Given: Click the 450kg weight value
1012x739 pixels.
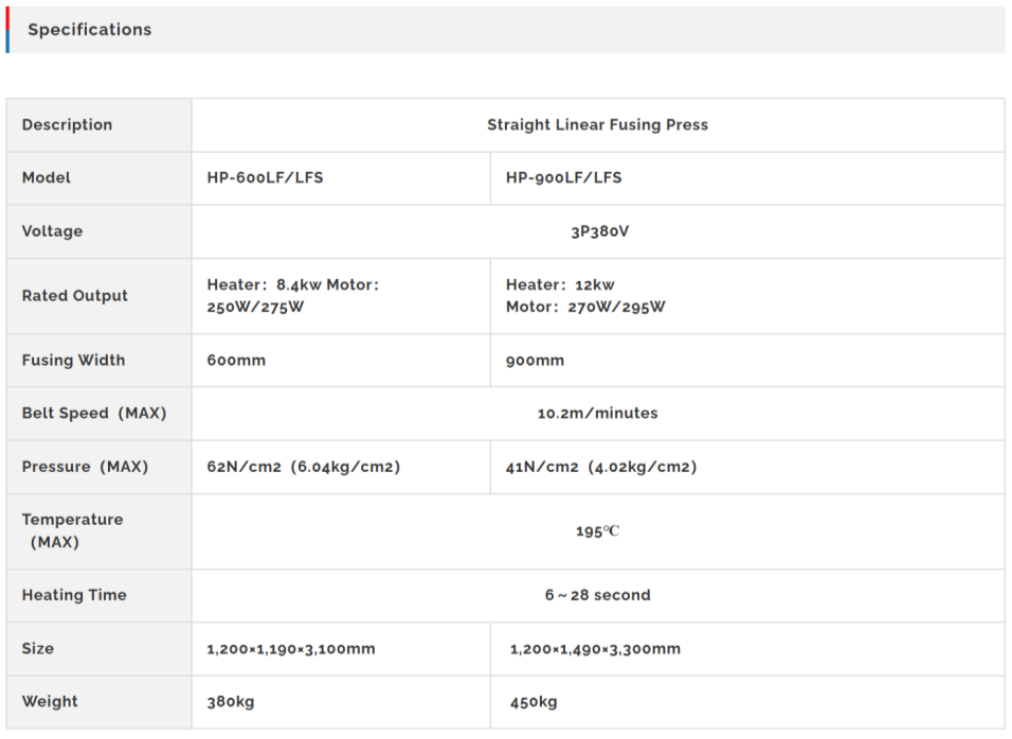Looking at the screenshot, I should pyautogui.click(x=533, y=702).
